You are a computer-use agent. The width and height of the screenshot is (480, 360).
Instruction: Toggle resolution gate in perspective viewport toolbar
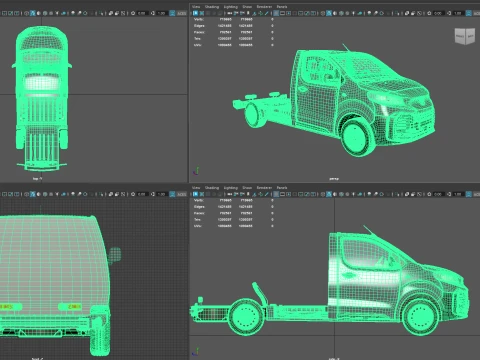click(x=288, y=13)
